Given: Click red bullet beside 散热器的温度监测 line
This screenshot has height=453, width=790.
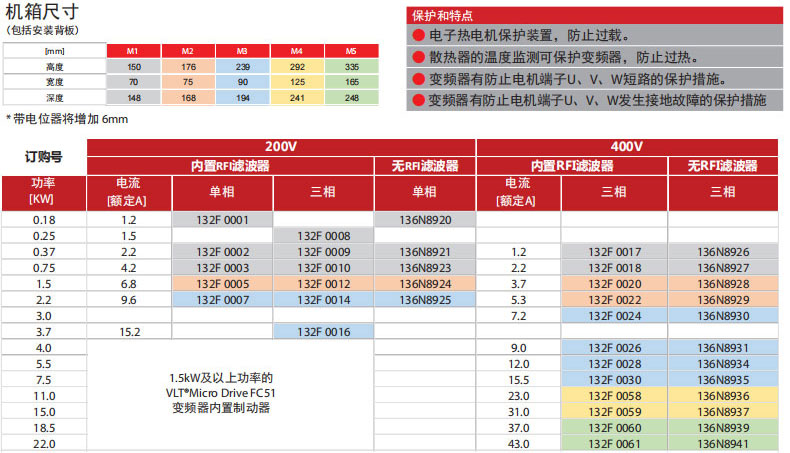Looking at the screenshot, I should (x=418, y=57).
